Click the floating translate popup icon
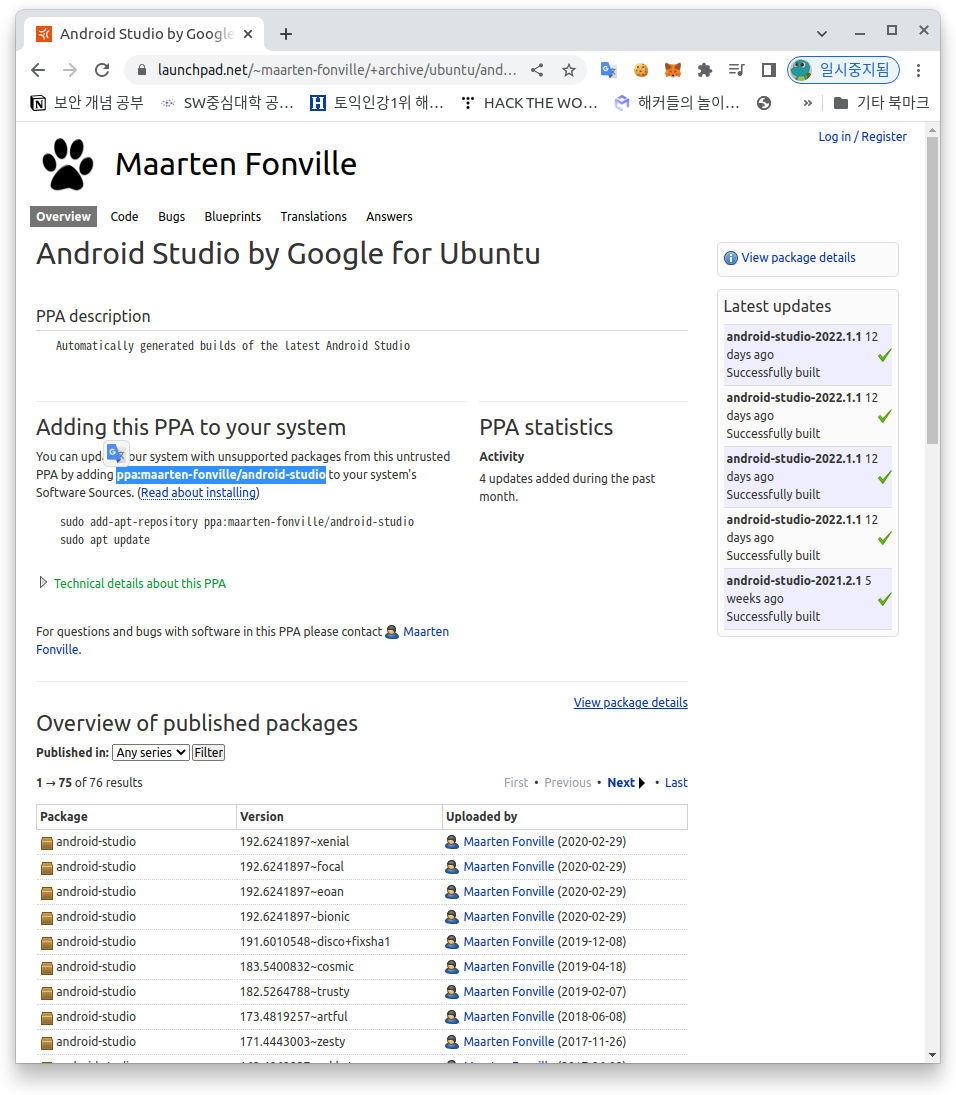 point(116,454)
